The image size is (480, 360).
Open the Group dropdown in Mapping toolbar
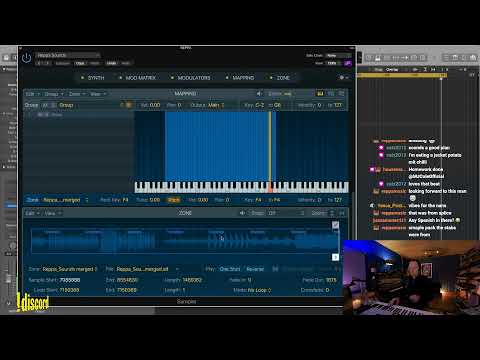54,94
